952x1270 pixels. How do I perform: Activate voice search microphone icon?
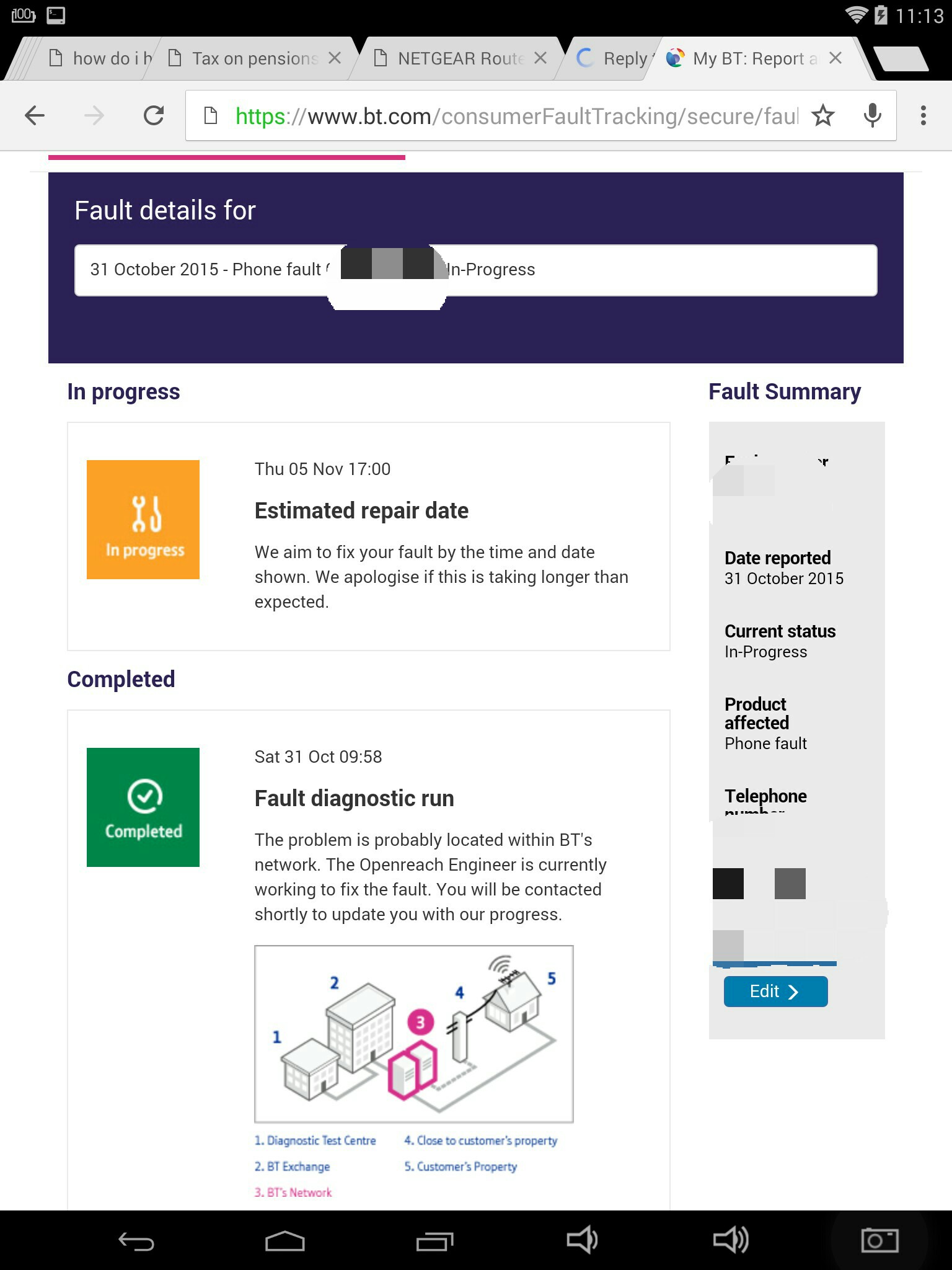click(872, 115)
